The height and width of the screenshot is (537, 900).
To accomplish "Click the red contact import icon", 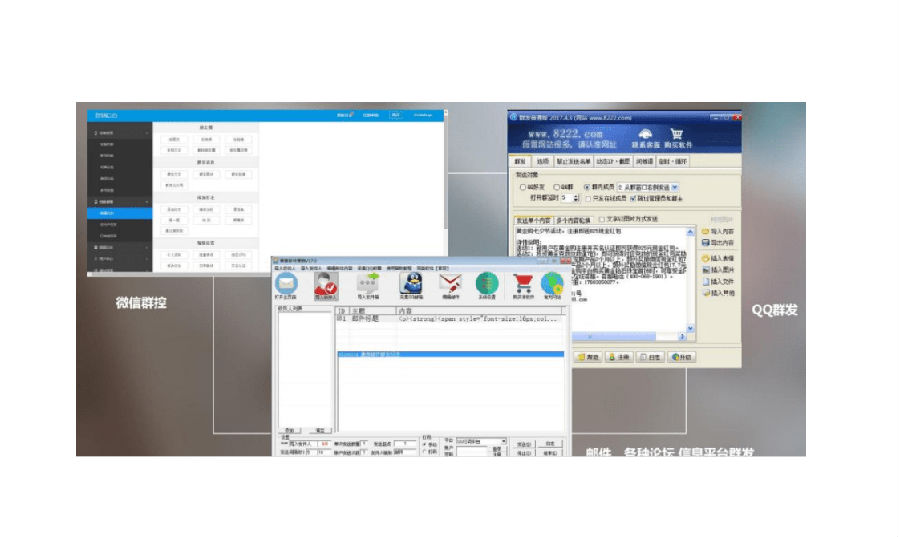I will (x=327, y=284).
